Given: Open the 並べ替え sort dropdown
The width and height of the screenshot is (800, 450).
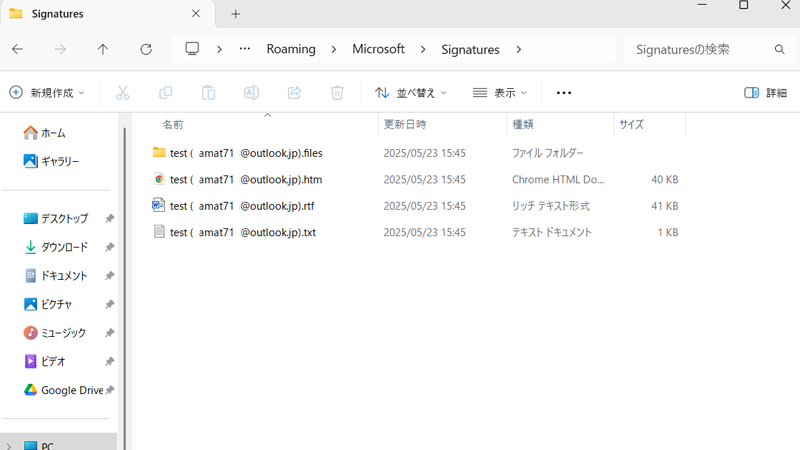Looking at the screenshot, I should pos(411,93).
